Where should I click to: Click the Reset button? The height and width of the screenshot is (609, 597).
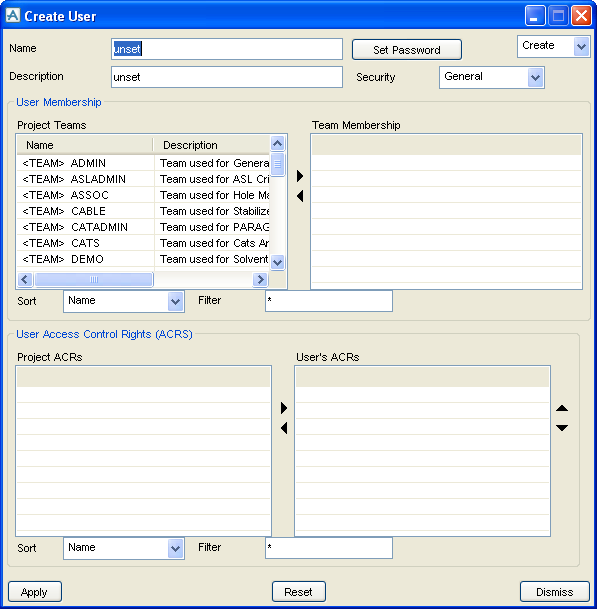[298, 592]
